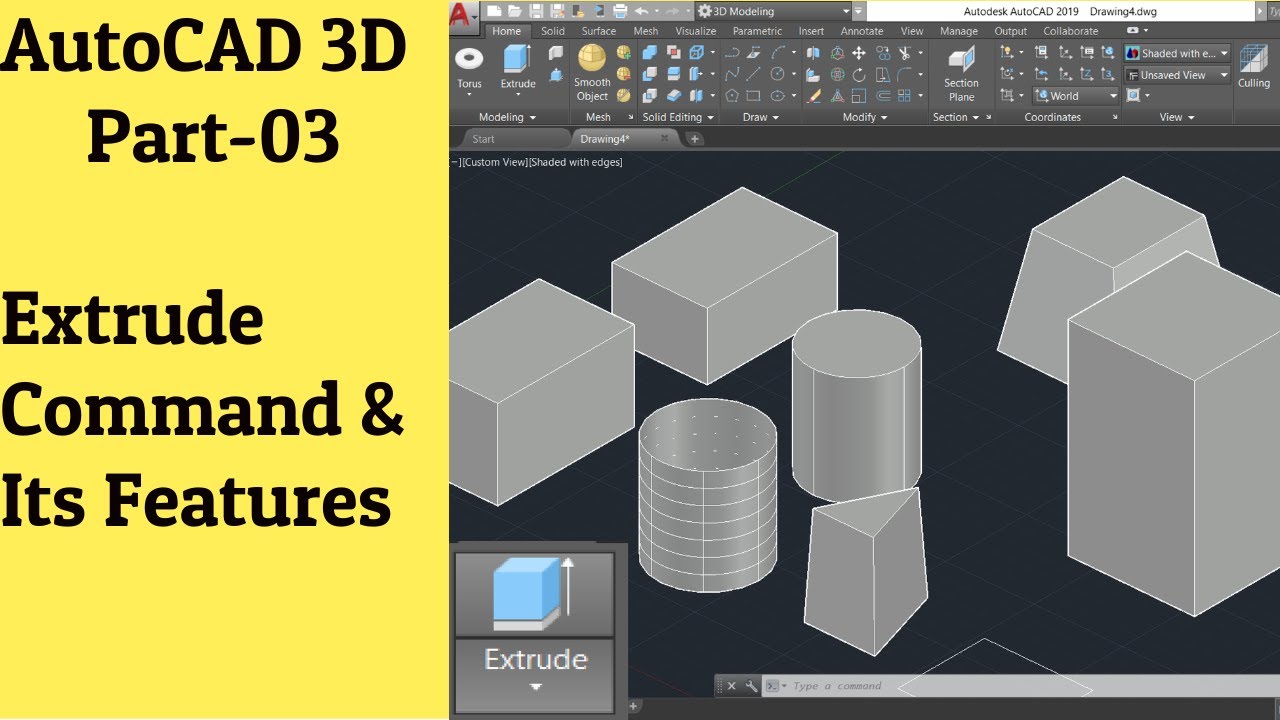The height and width of the screenshot is (720, 1280).
Task: Select the Spline draw tool
Action: tap(732, 74)
